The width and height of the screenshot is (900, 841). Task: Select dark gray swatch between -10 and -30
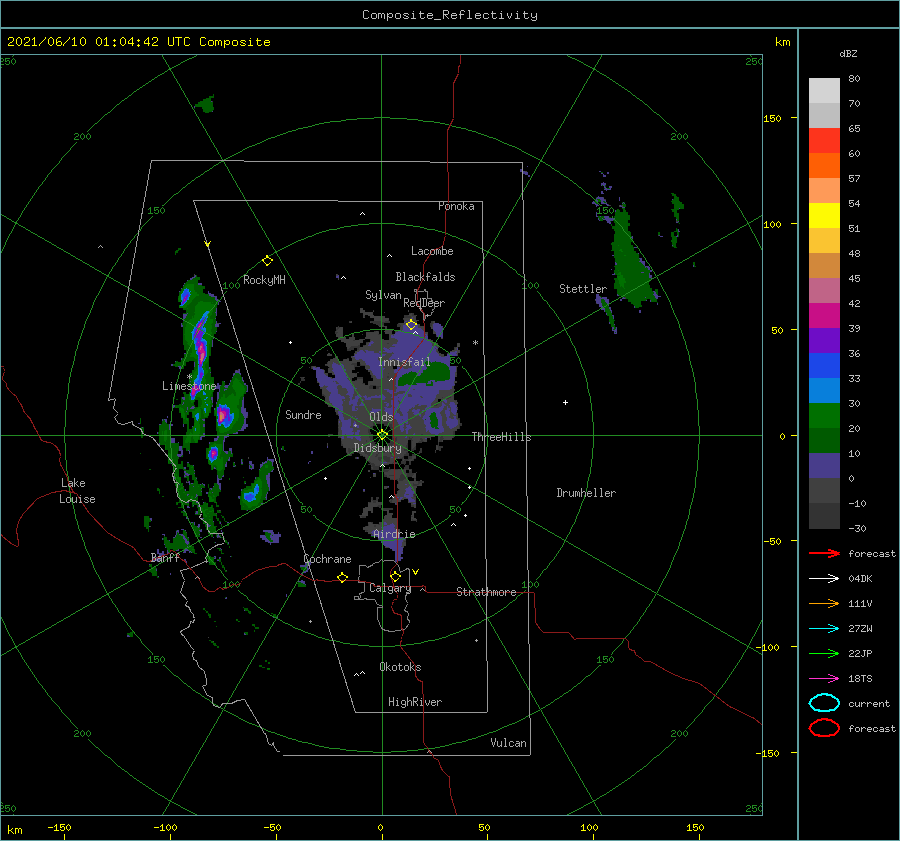click(x=824, y=516)
